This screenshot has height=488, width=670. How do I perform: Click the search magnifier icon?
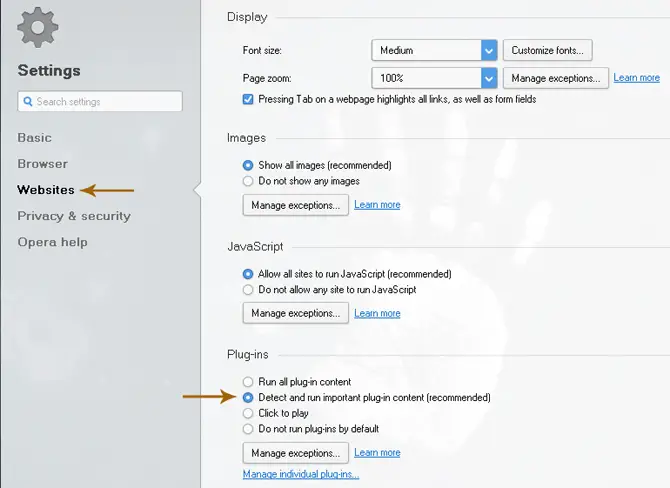click(28, 102)
